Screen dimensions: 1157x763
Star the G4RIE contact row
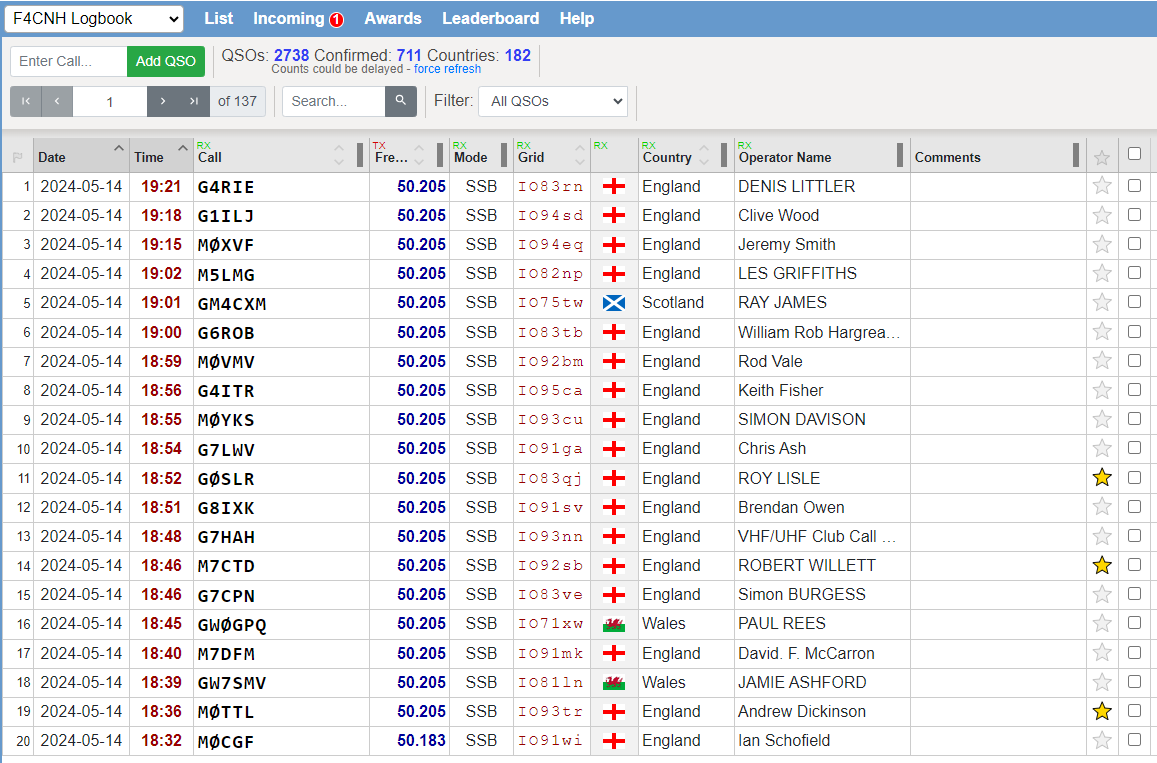pyautogui.click(x=1102, y=186)
